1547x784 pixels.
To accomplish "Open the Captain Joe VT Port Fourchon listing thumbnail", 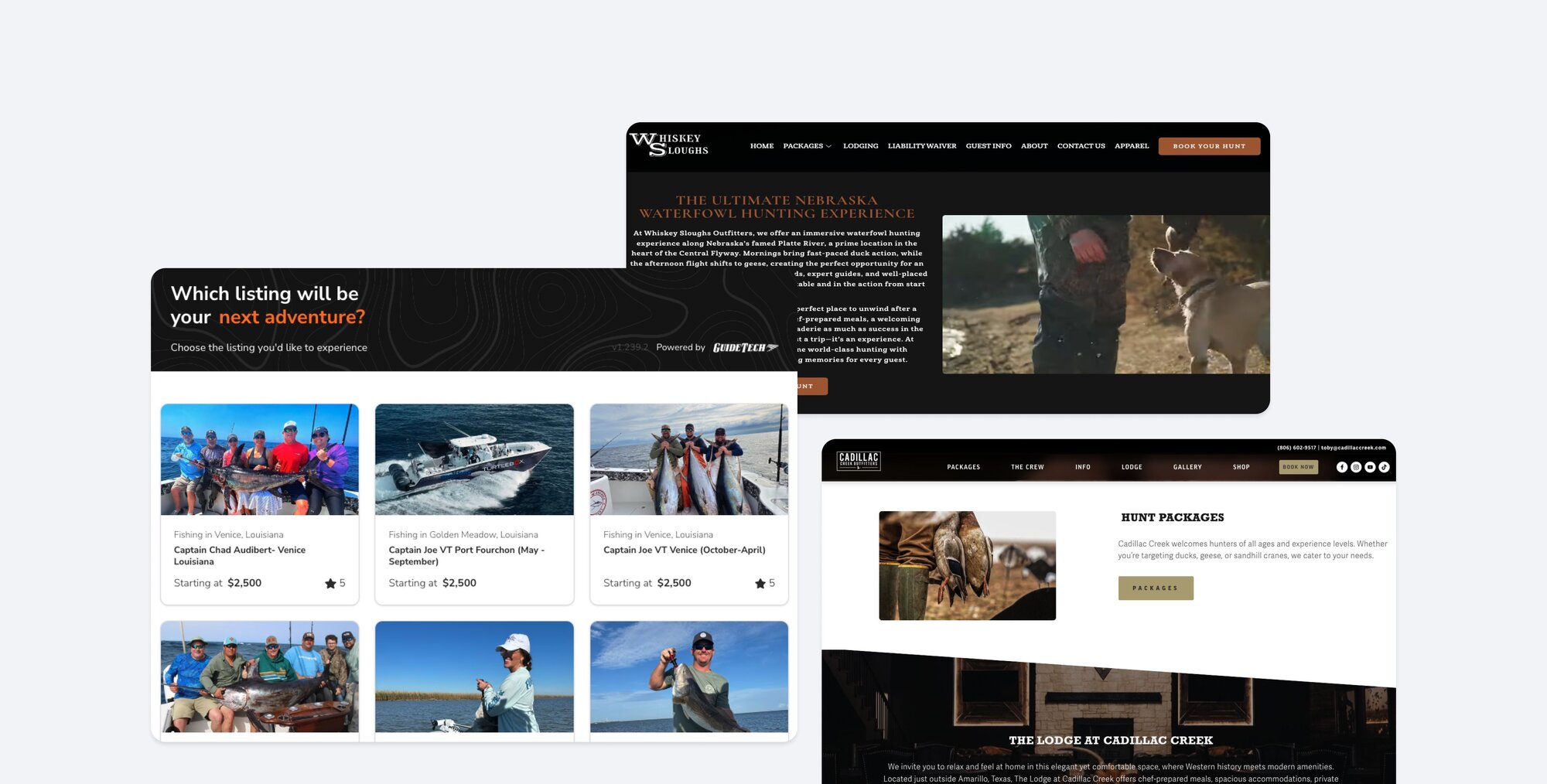I will (x=474, y=459).
